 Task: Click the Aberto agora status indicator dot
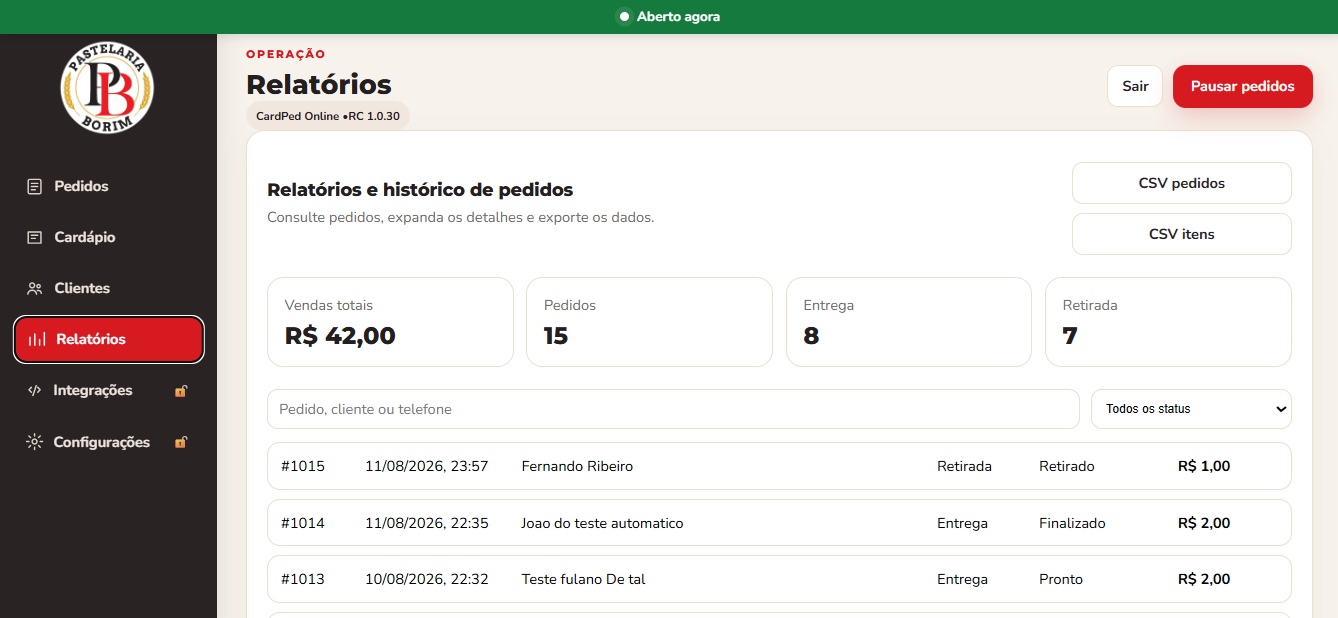coord(624,17)
